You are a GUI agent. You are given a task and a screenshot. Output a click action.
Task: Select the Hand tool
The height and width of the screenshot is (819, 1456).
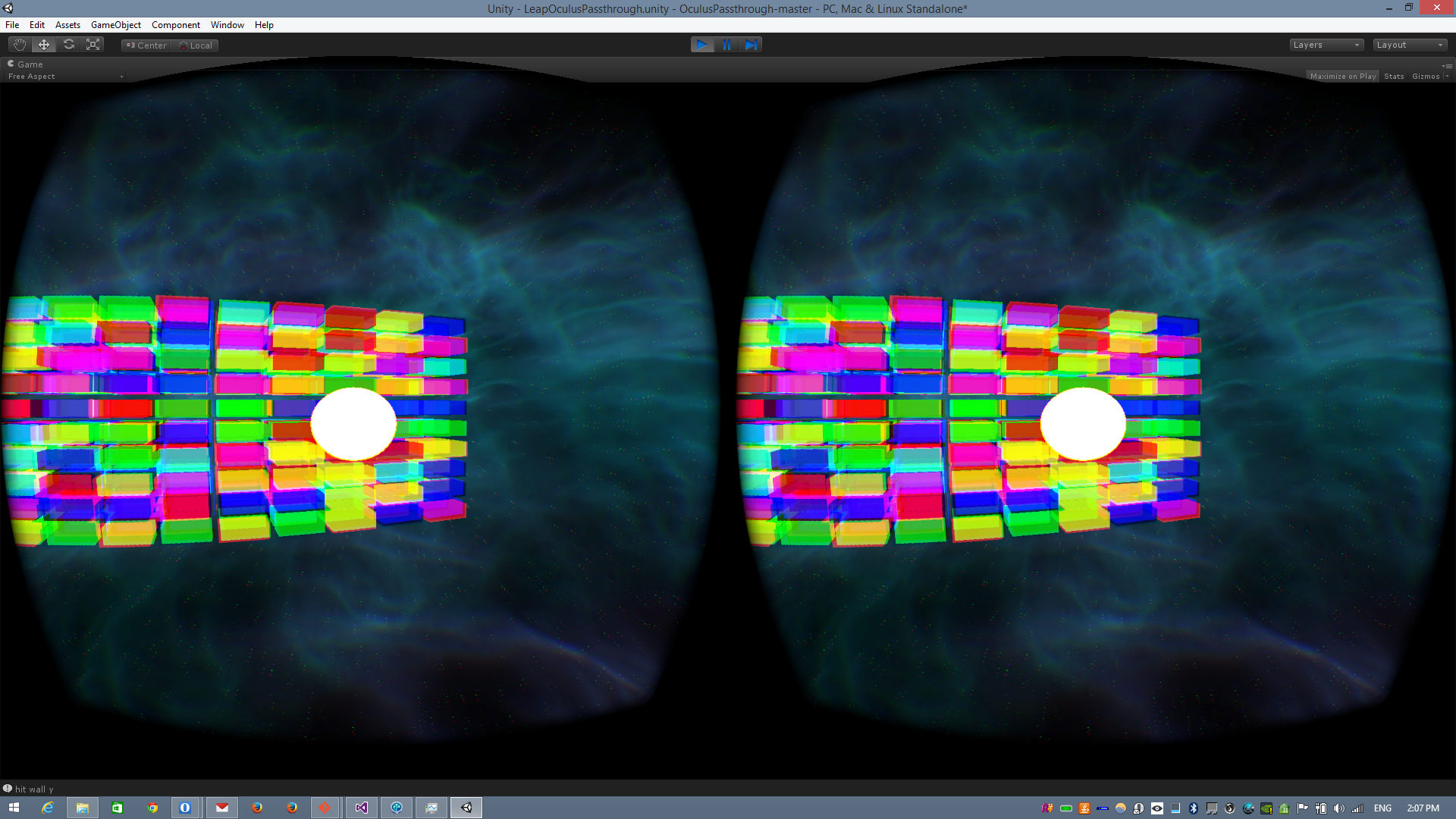click(20, 45)
